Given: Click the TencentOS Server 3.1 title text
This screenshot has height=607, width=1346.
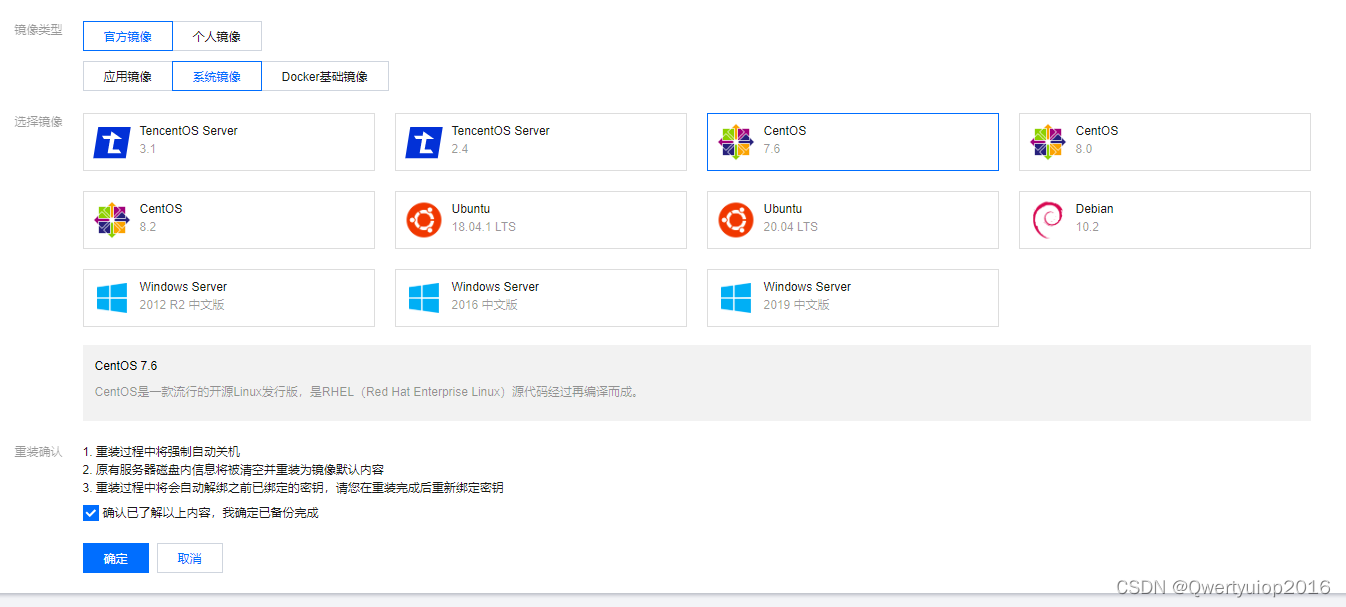Looking at the screenshot, I should (189, 131).
